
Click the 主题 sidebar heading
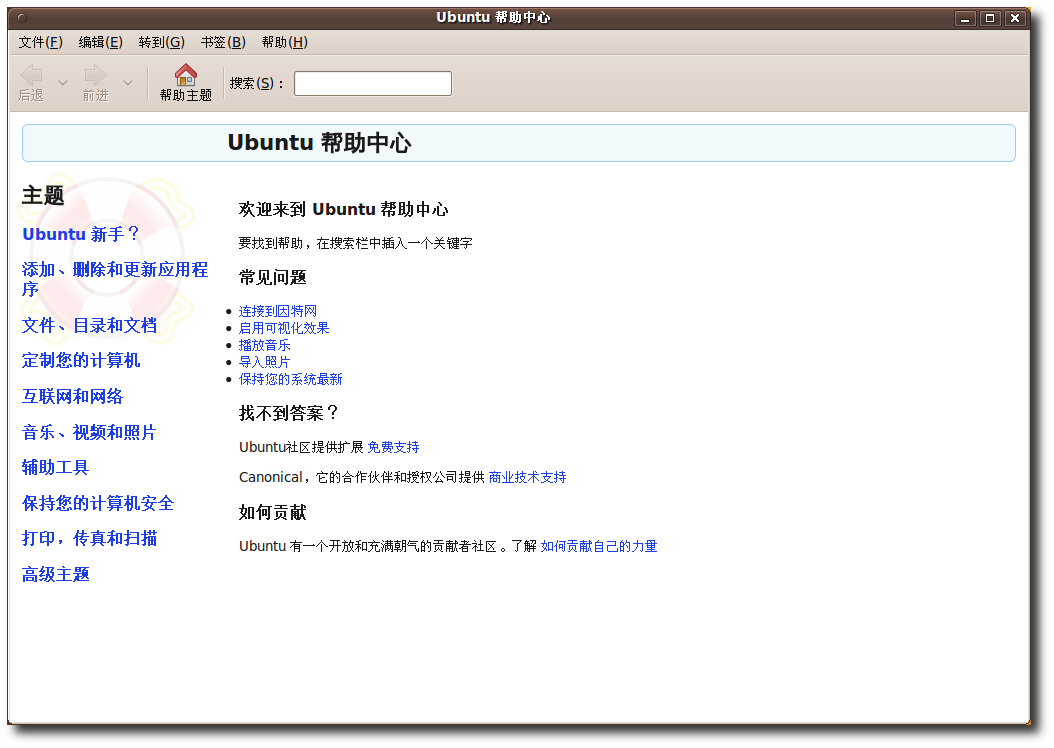(43, 196)
